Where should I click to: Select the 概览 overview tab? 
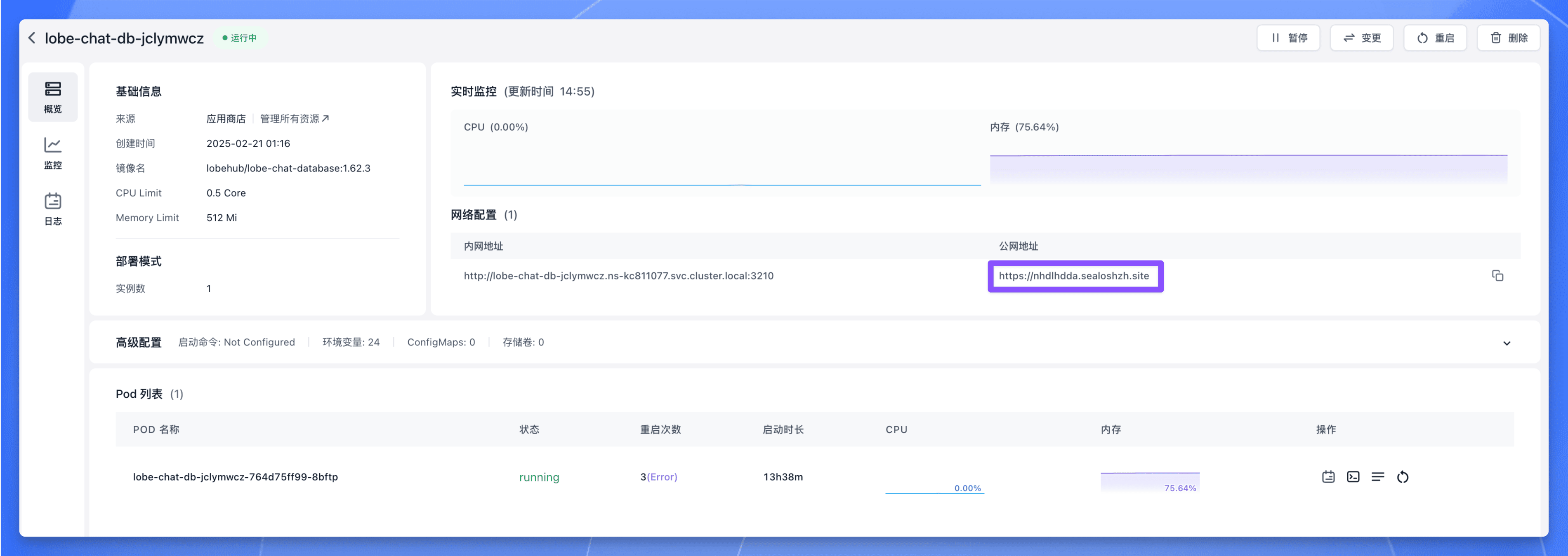(x=53, y=96)
